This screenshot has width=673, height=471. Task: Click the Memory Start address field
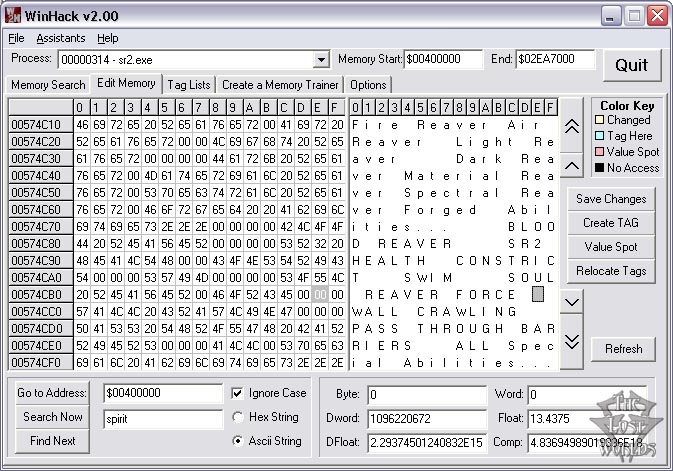point(443,59)
